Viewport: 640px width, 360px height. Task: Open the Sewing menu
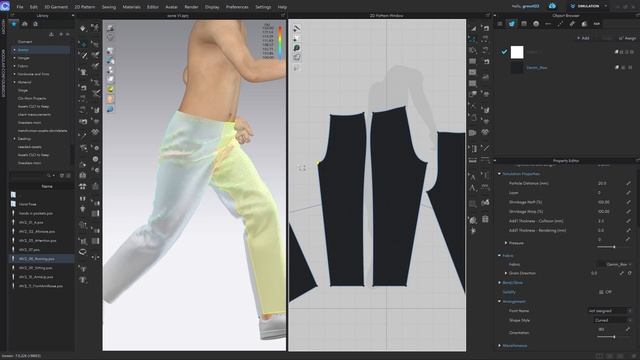pyautogui.click(x=109, y=7)
